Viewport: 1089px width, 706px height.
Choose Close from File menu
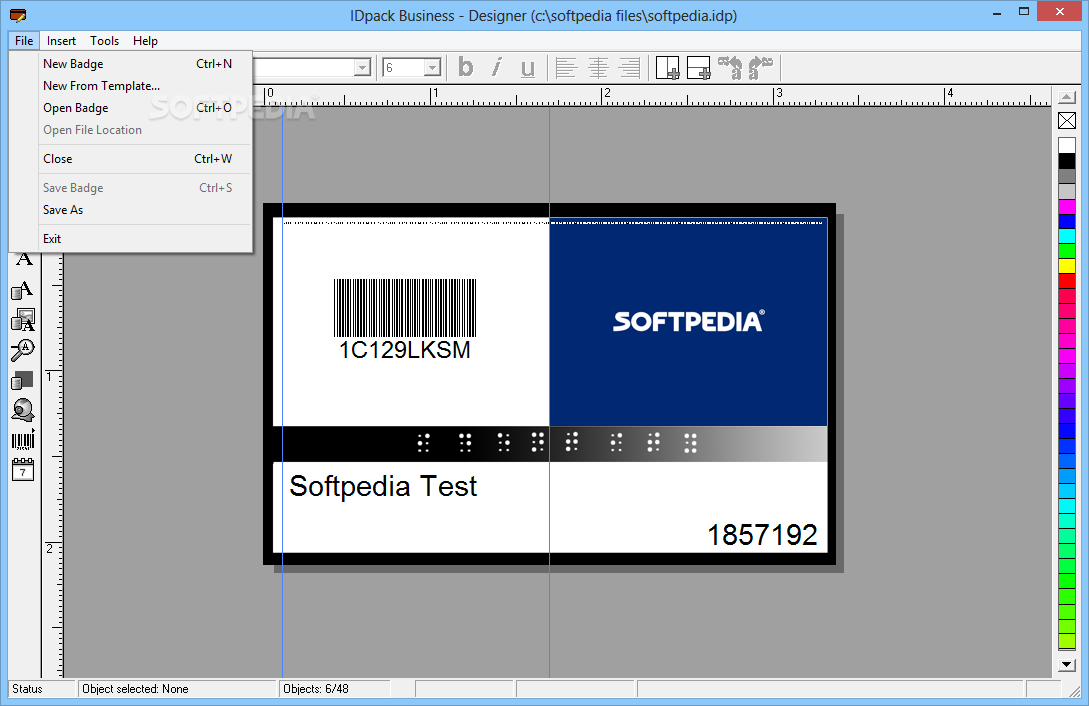(131, 159)
